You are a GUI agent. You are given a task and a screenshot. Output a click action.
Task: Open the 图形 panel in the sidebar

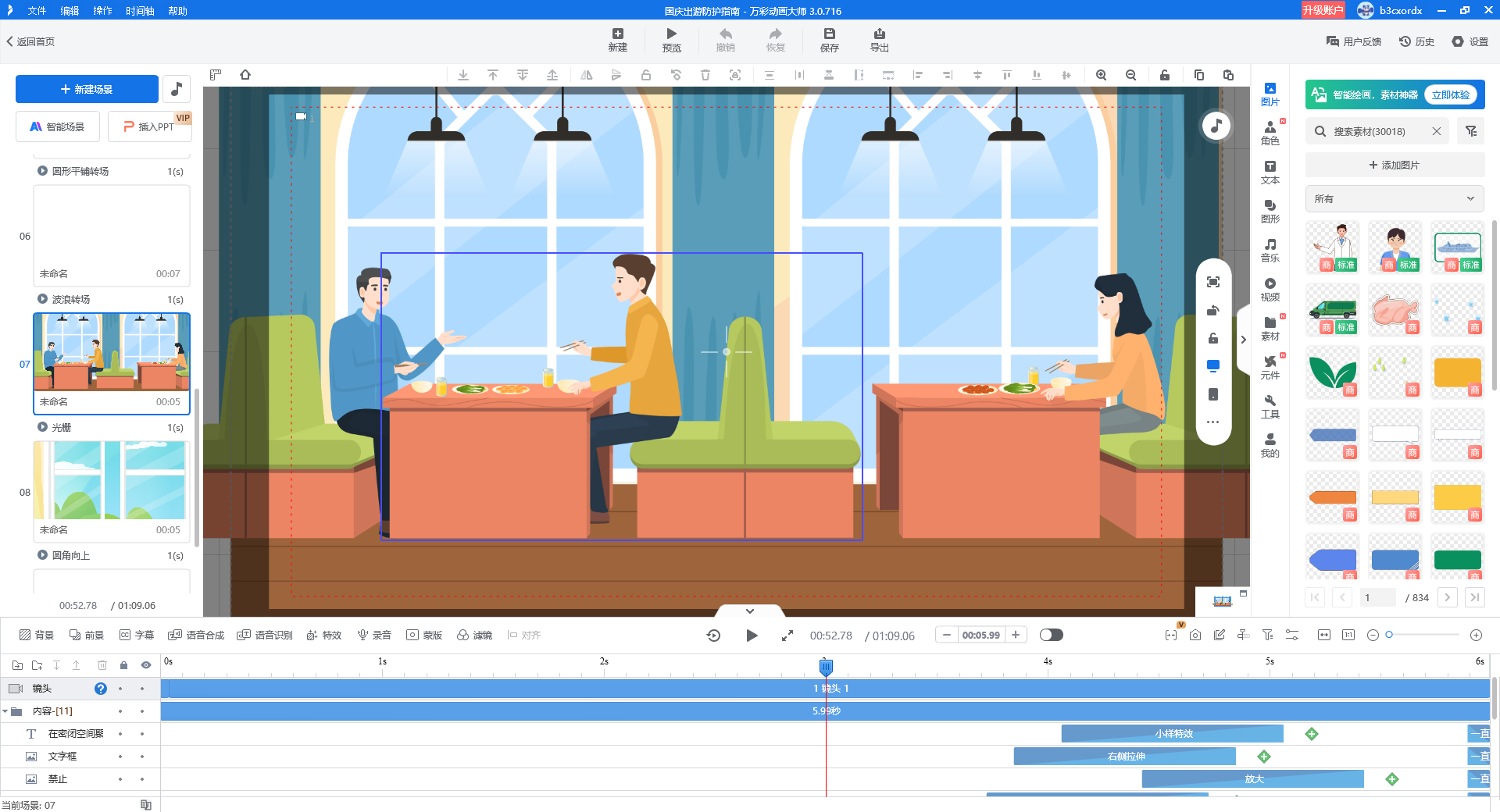pos(1270,212)
